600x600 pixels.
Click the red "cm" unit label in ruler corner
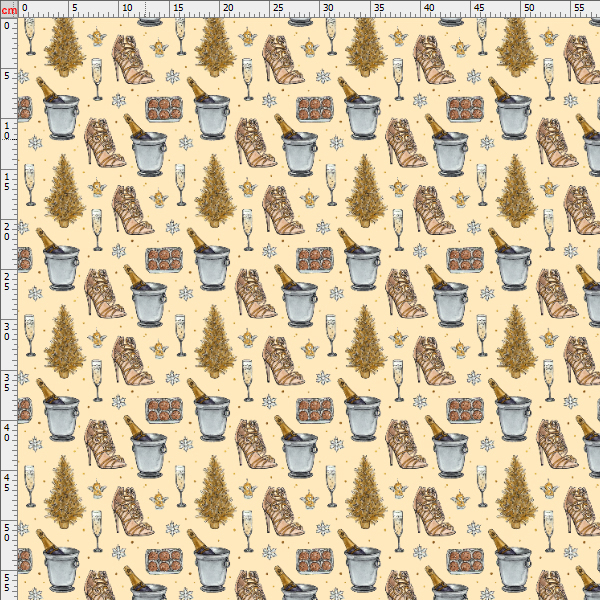point(9,10)
